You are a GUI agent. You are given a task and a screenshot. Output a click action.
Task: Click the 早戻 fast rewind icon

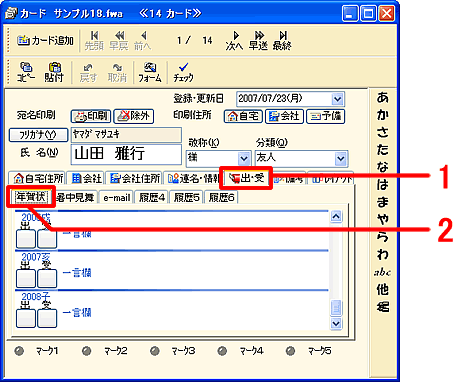(119, 41)
